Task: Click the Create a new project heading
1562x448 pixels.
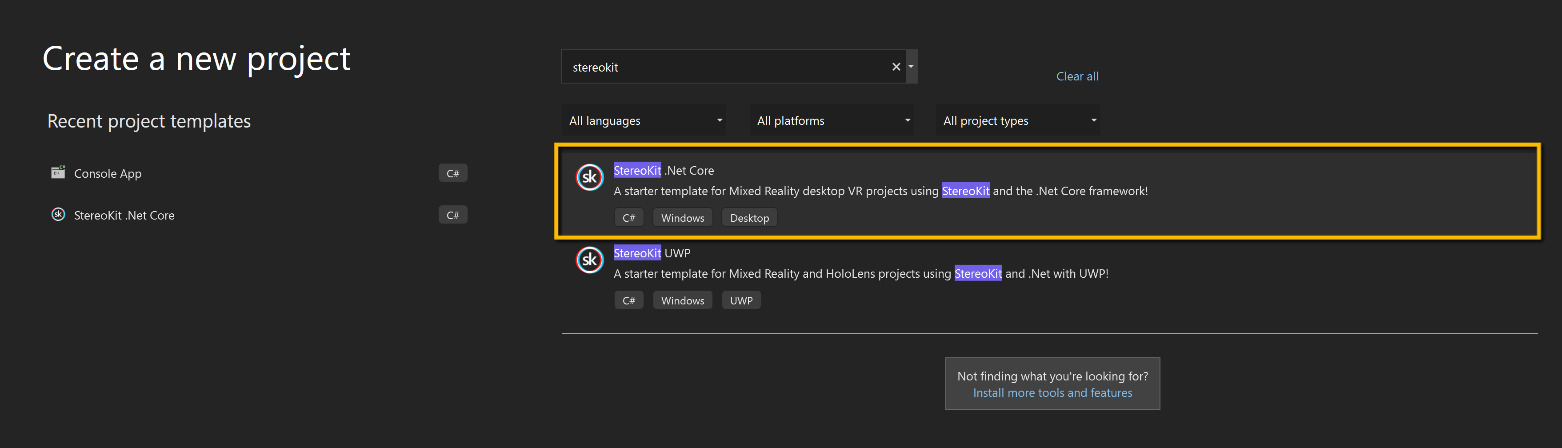Action: 196,58
